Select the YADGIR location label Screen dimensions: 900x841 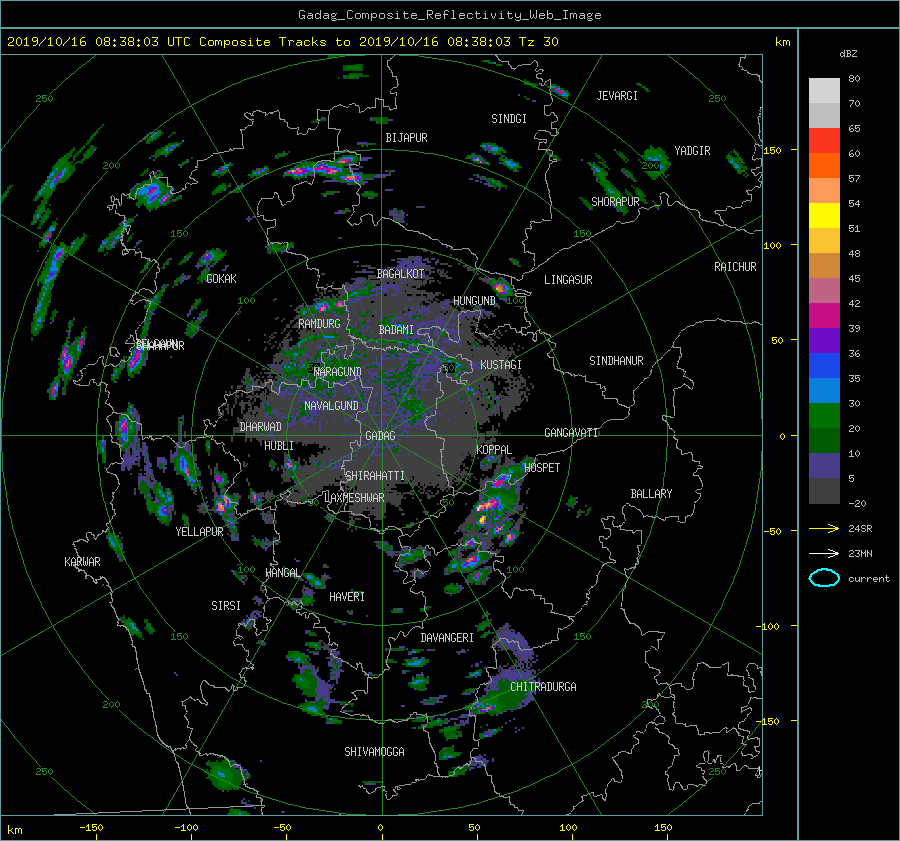[692, 151]
